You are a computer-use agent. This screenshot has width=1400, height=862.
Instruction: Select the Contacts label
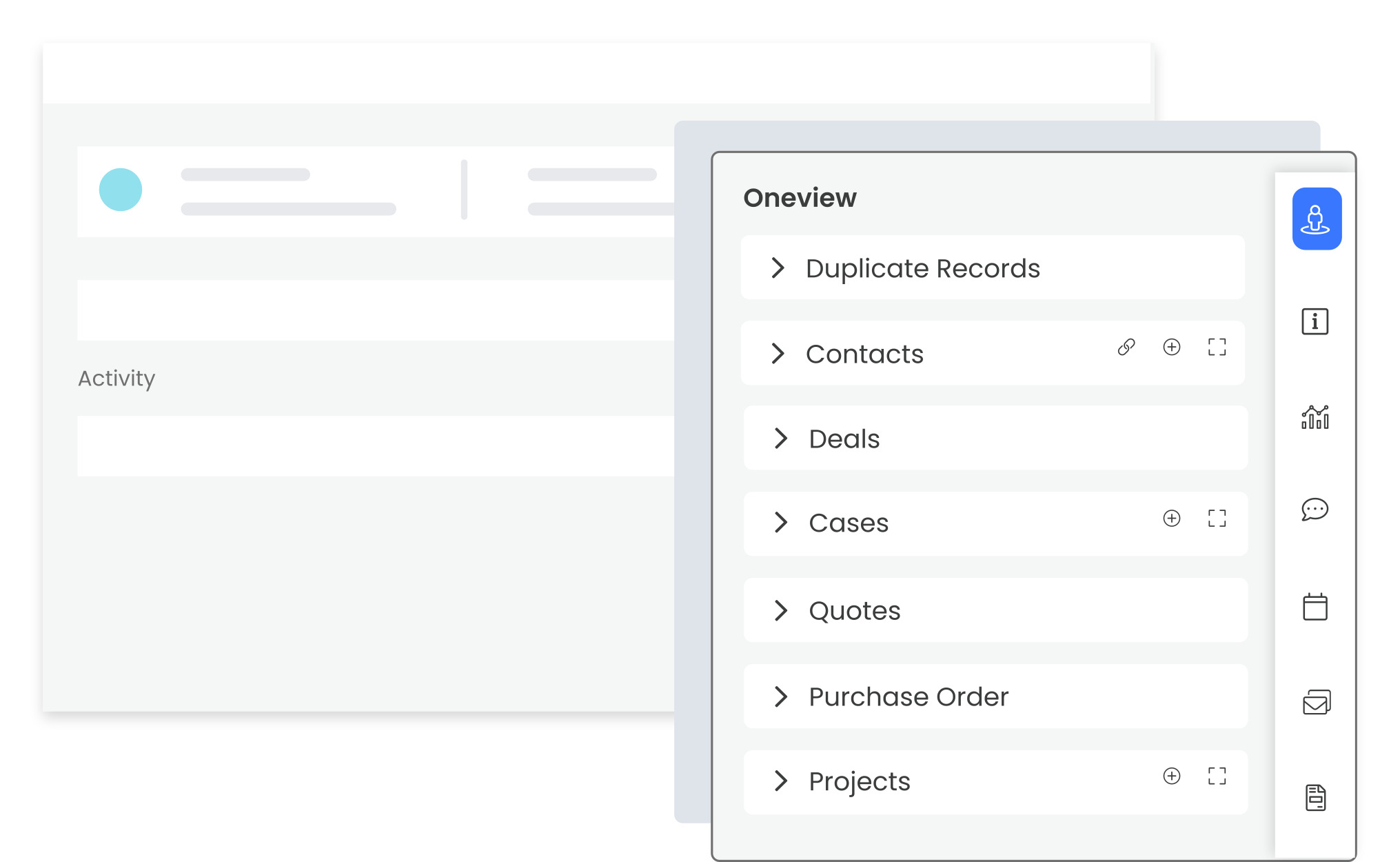pos(864,354)
